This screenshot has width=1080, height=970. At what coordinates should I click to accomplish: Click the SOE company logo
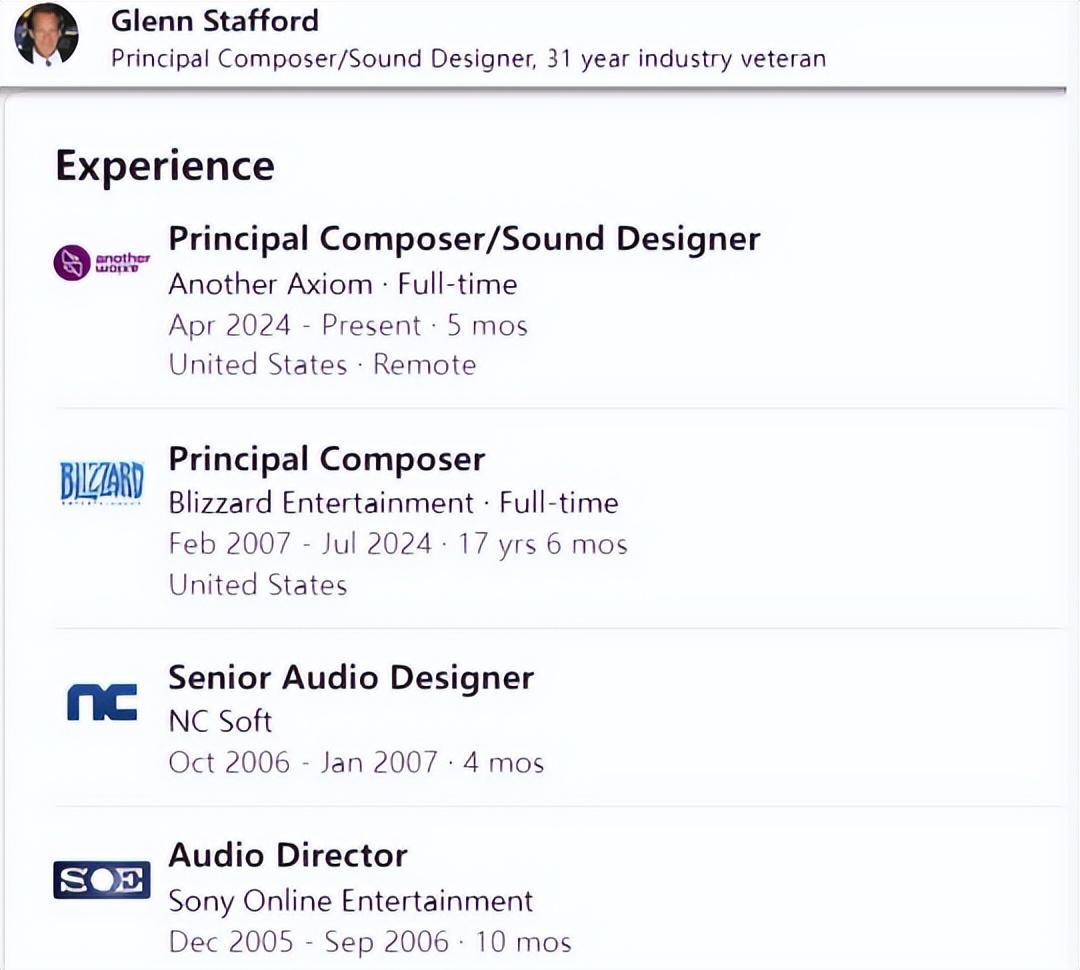coord(101,880)
